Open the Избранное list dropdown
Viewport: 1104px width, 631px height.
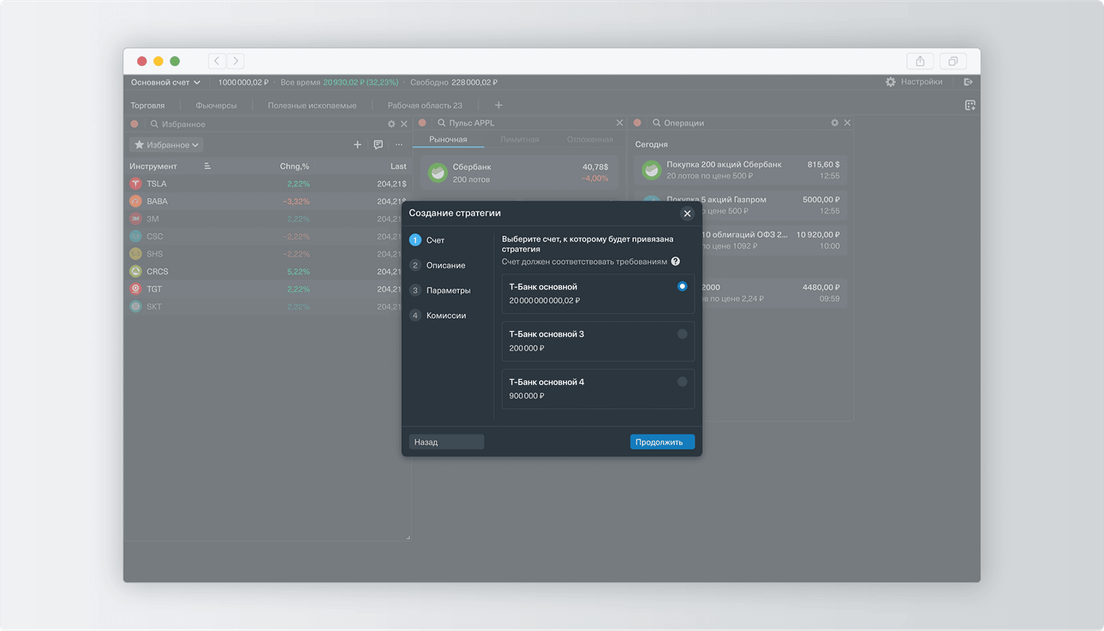(x=167, y=145)
